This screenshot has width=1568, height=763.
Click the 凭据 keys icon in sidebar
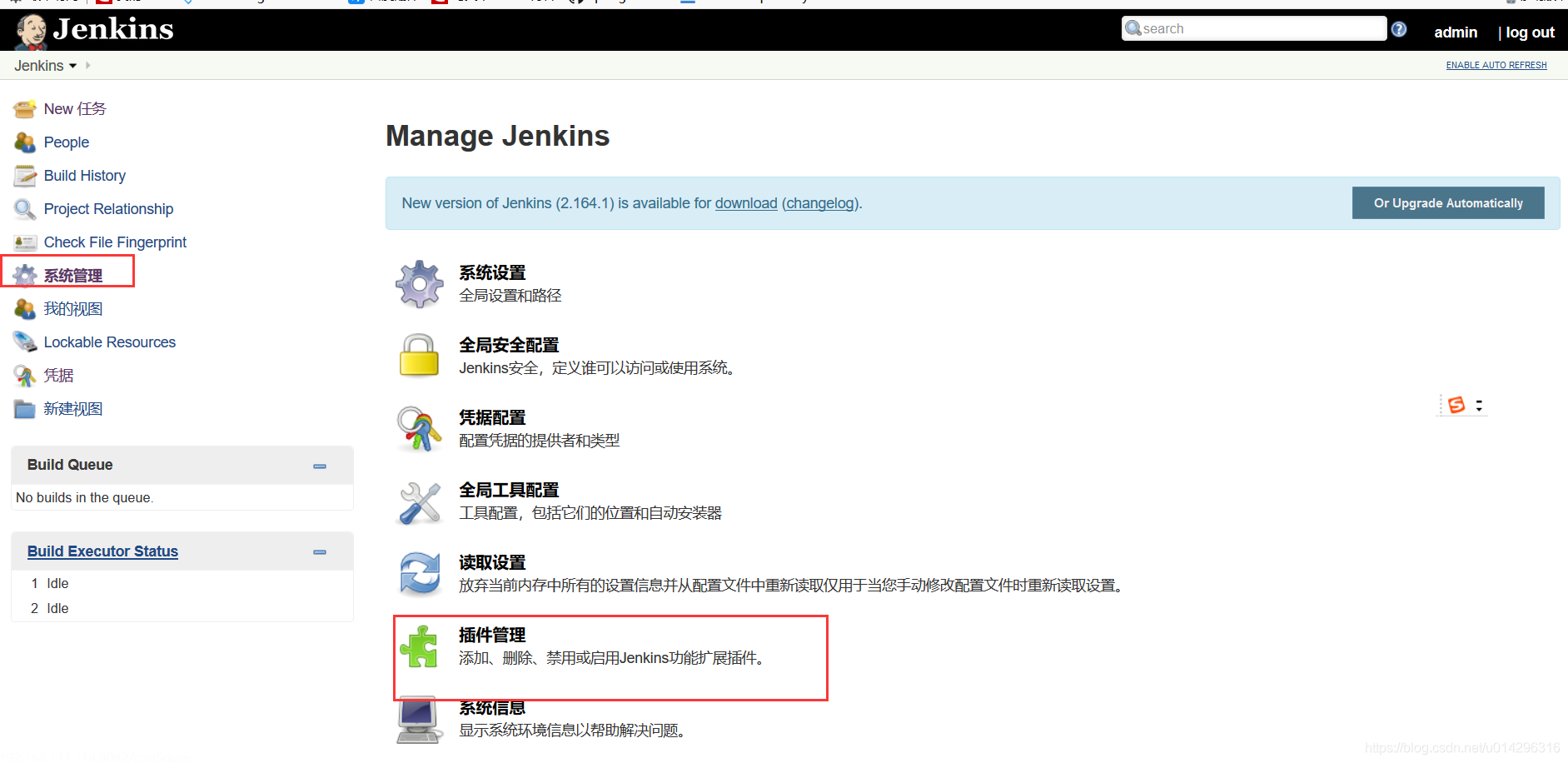tap(25, 376)
